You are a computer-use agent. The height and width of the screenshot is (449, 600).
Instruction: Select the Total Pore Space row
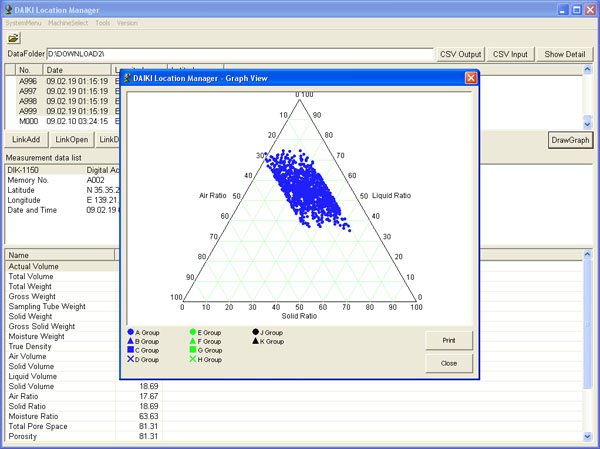click(x=294, y=426)
